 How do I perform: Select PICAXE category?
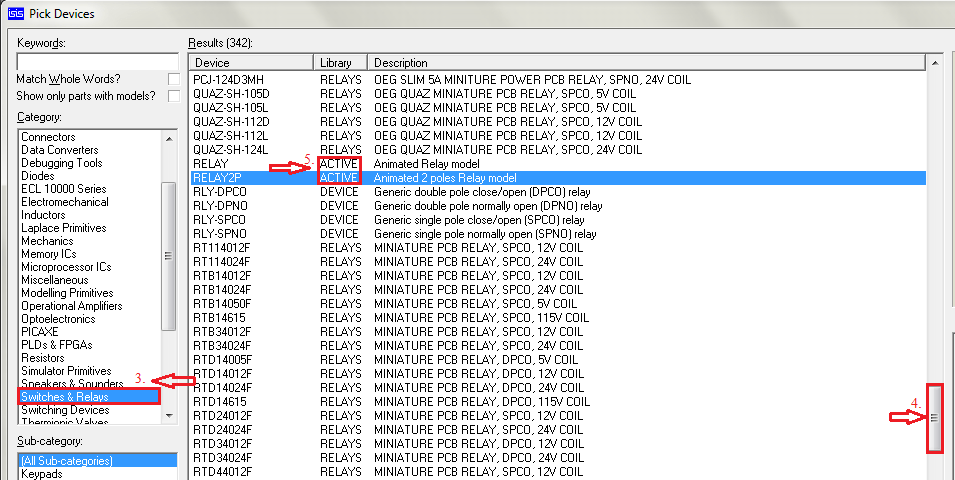[40, 332]
